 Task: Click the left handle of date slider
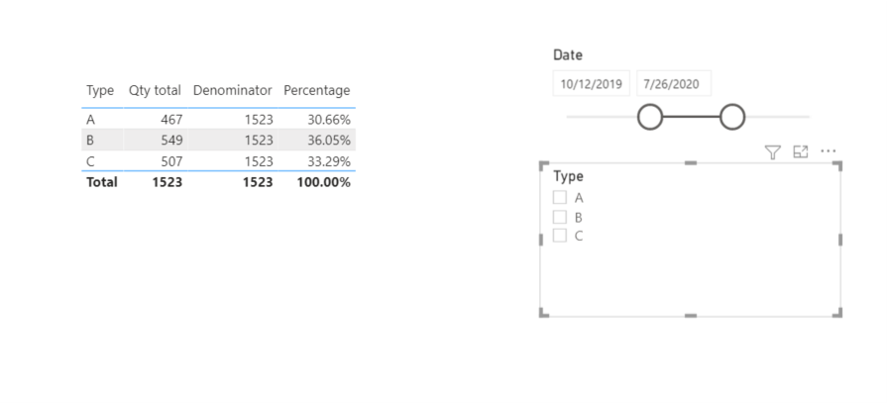click(650, 117)
